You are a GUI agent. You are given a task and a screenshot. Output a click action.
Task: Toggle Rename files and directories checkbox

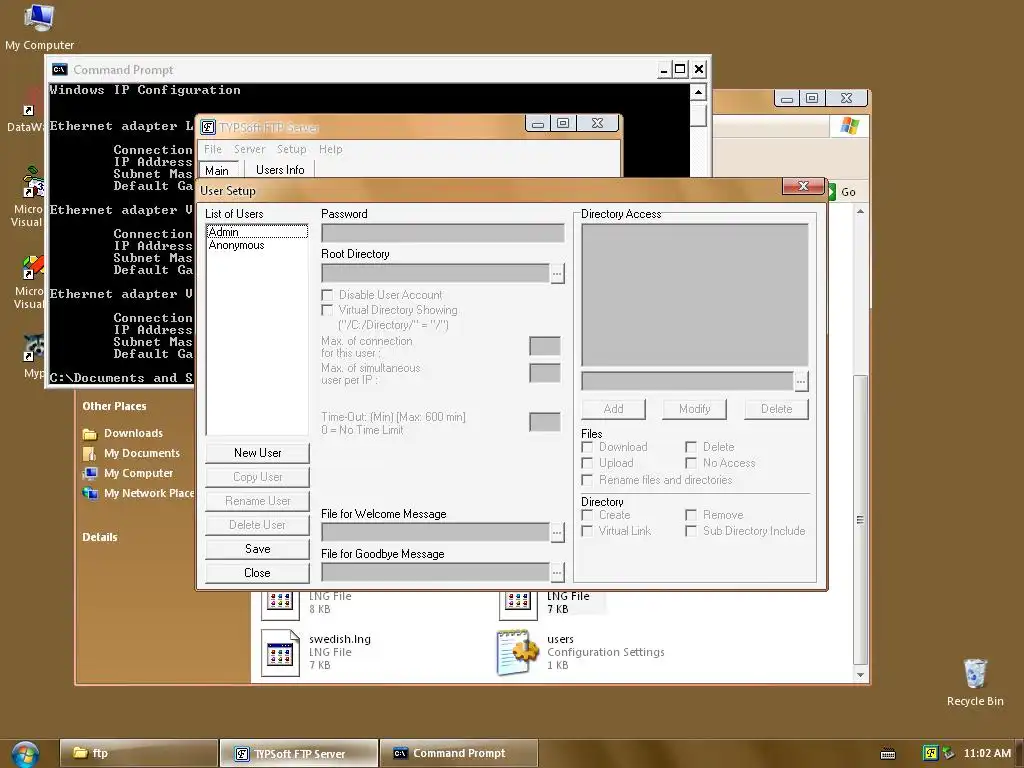[x=587, y=480]
